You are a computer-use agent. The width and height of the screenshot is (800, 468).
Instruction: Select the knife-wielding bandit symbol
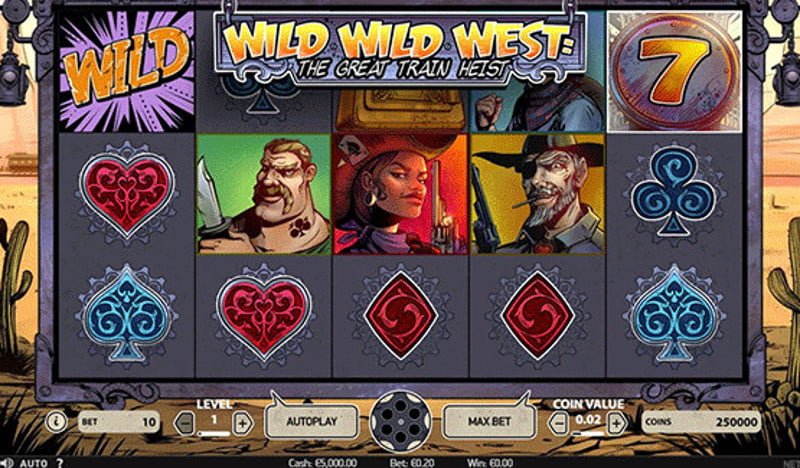pos(264,194)
